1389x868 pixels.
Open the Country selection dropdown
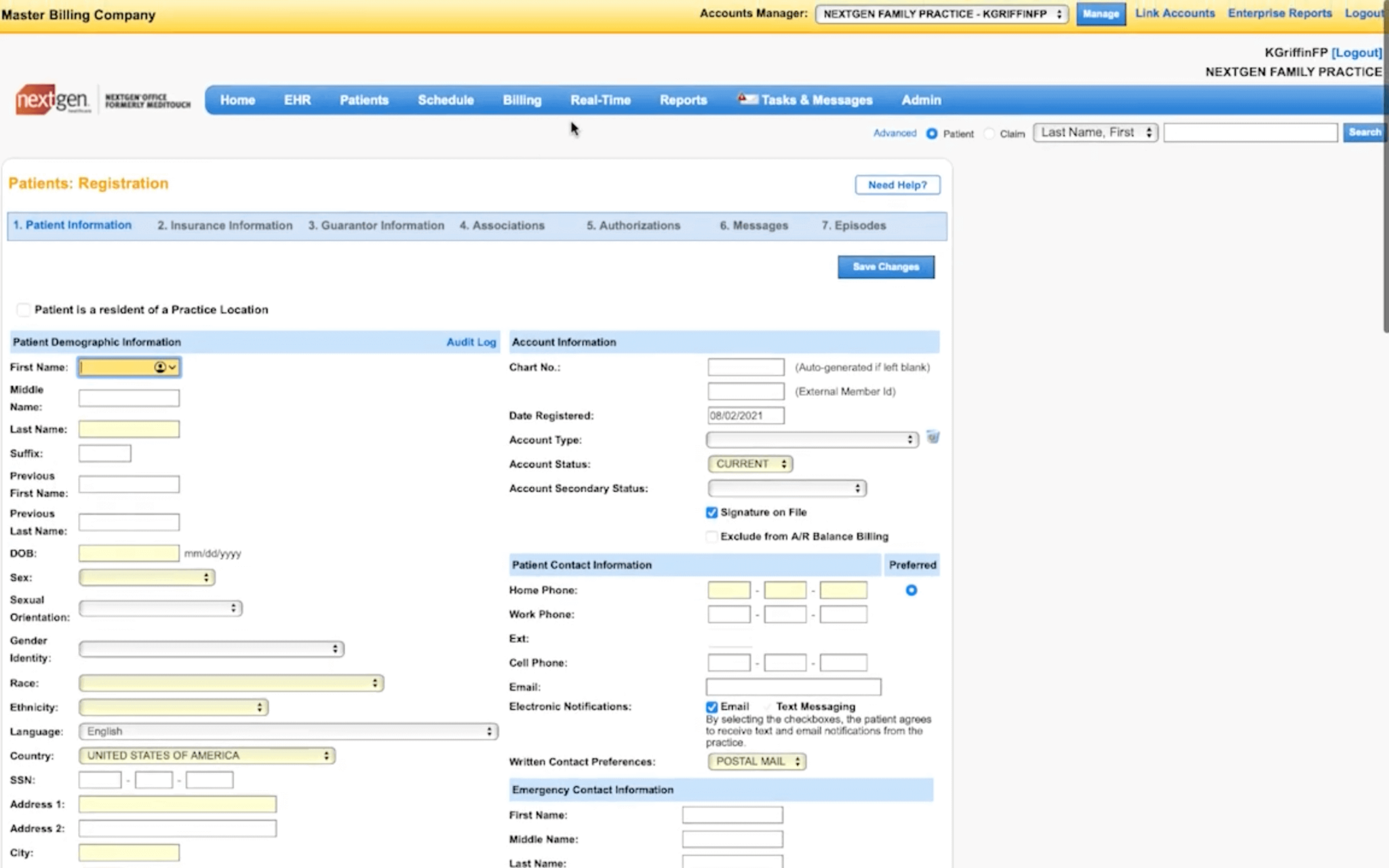click(206, 755)
